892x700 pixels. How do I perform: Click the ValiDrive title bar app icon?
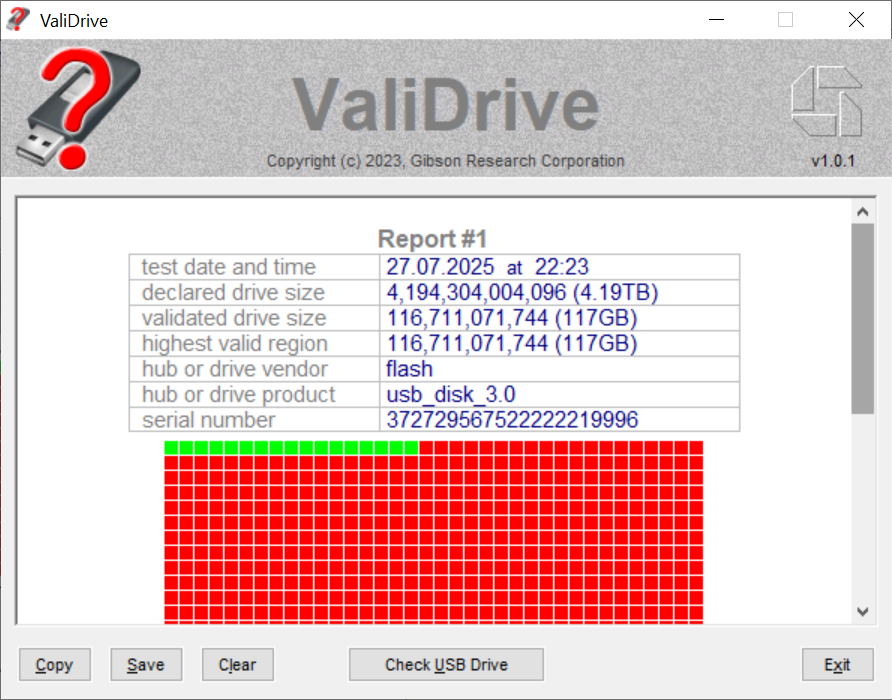click(18, 19)
